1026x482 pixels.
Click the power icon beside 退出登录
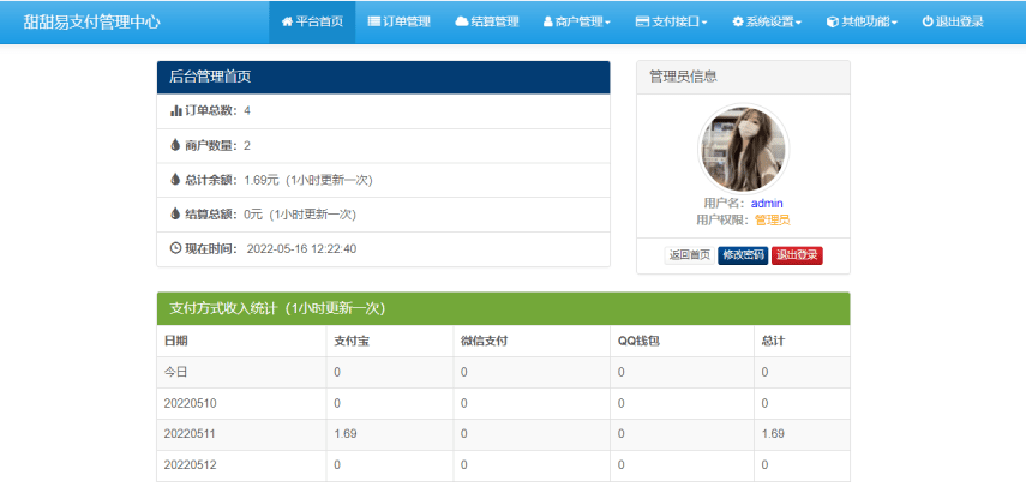tap(927, 22)
